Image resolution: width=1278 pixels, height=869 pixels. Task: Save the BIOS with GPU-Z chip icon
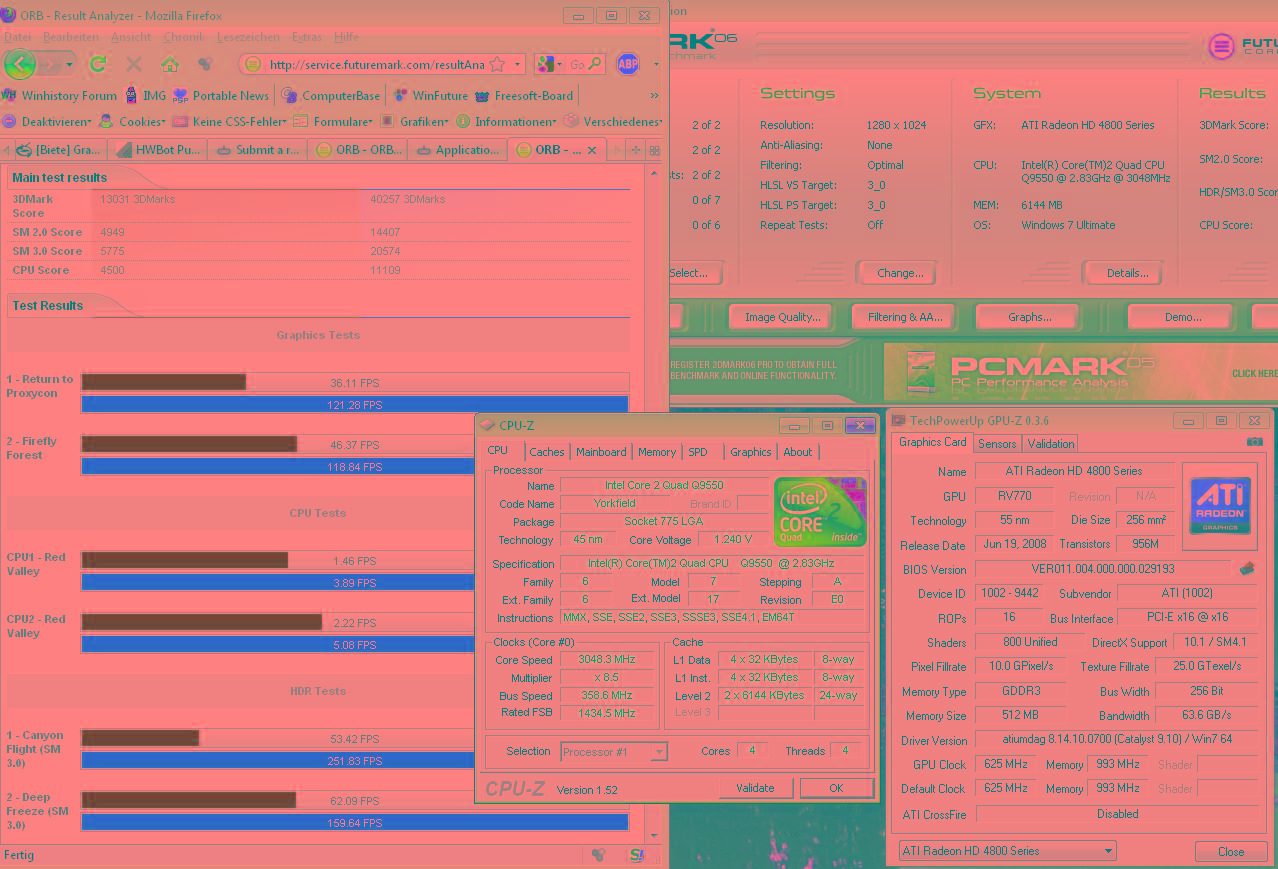click(1247, 569)
